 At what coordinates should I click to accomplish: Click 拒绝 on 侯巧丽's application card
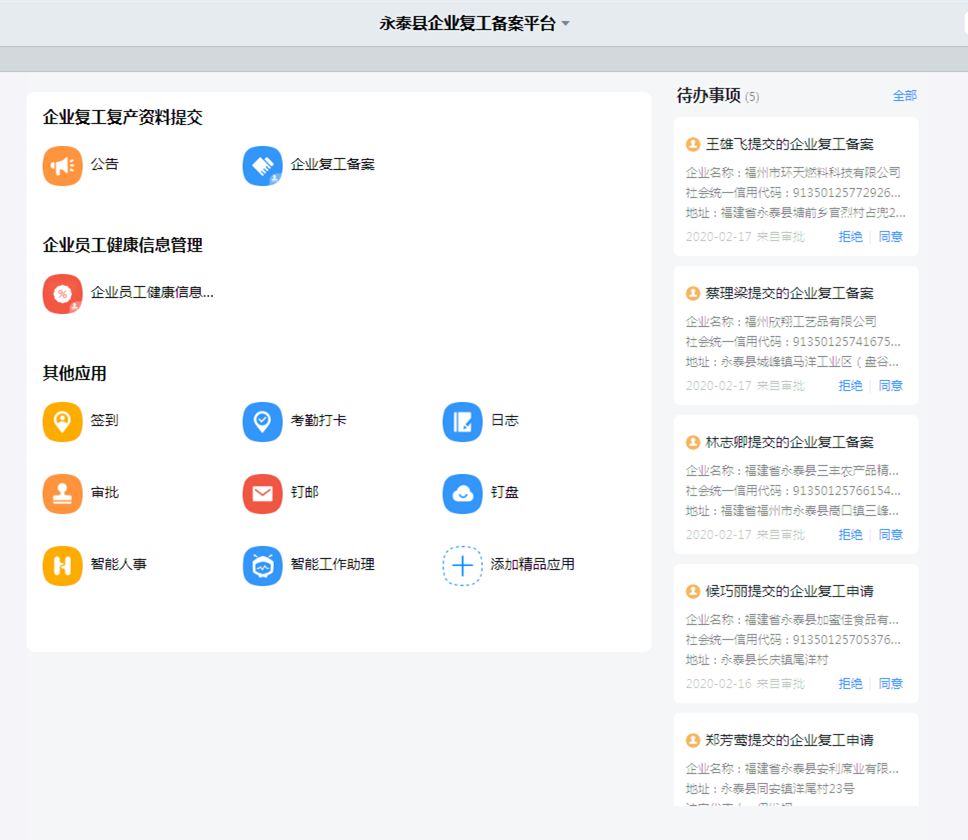[x=850, y=684]
